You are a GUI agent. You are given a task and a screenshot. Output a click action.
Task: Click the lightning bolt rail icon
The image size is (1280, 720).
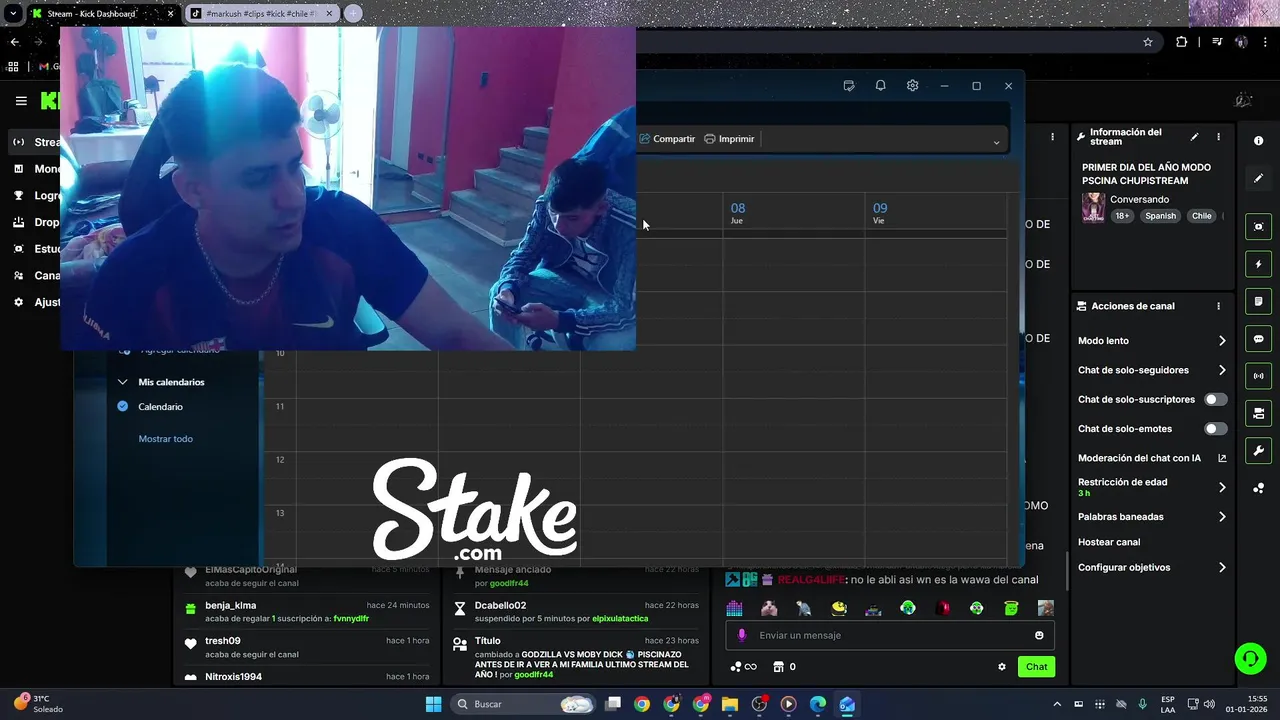1258,264
